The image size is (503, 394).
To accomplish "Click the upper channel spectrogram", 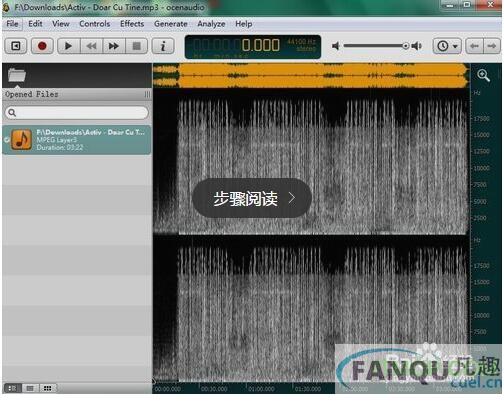I will pos(311,162).
